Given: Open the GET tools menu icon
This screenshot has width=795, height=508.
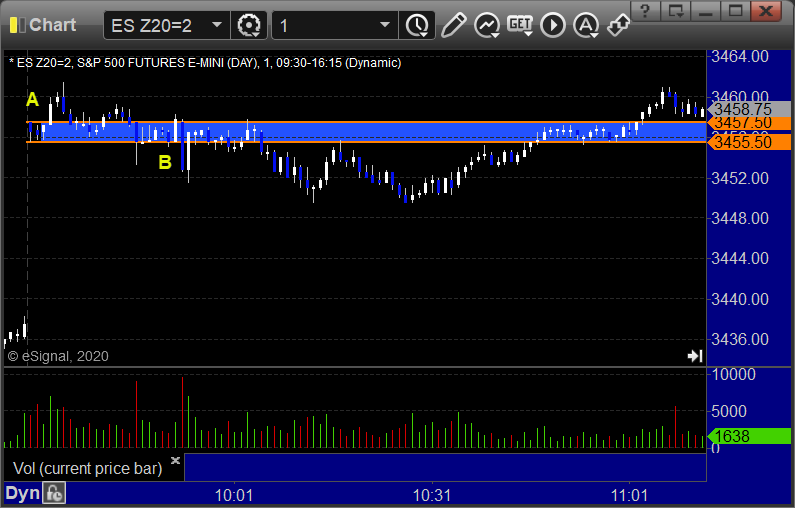Looking at the screenshot, I should (520, 25).
